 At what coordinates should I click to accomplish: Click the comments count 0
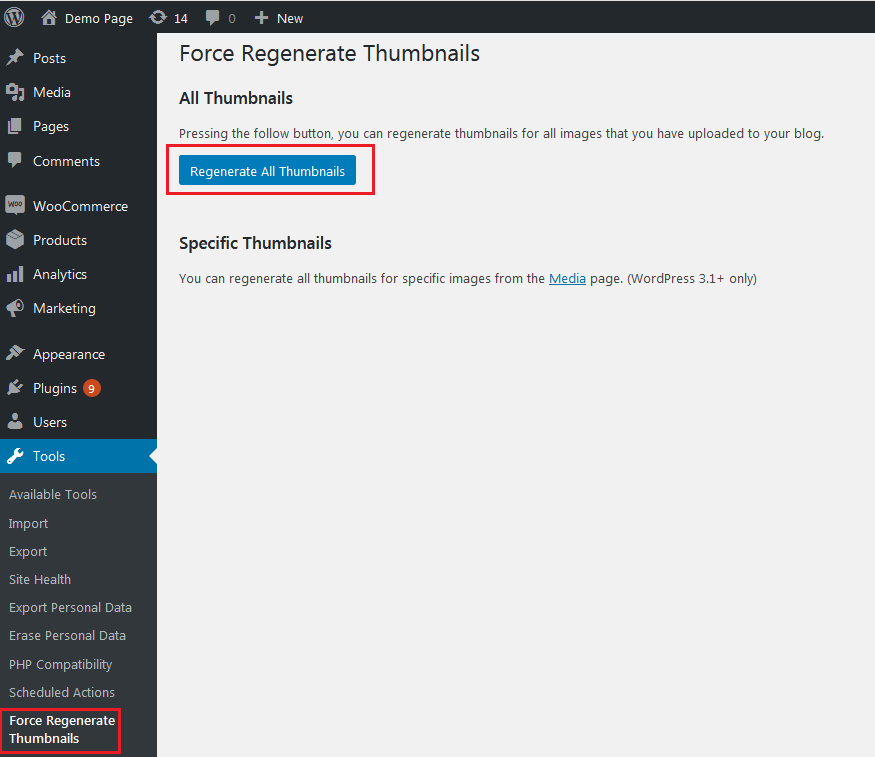click(x=232, y=18)
